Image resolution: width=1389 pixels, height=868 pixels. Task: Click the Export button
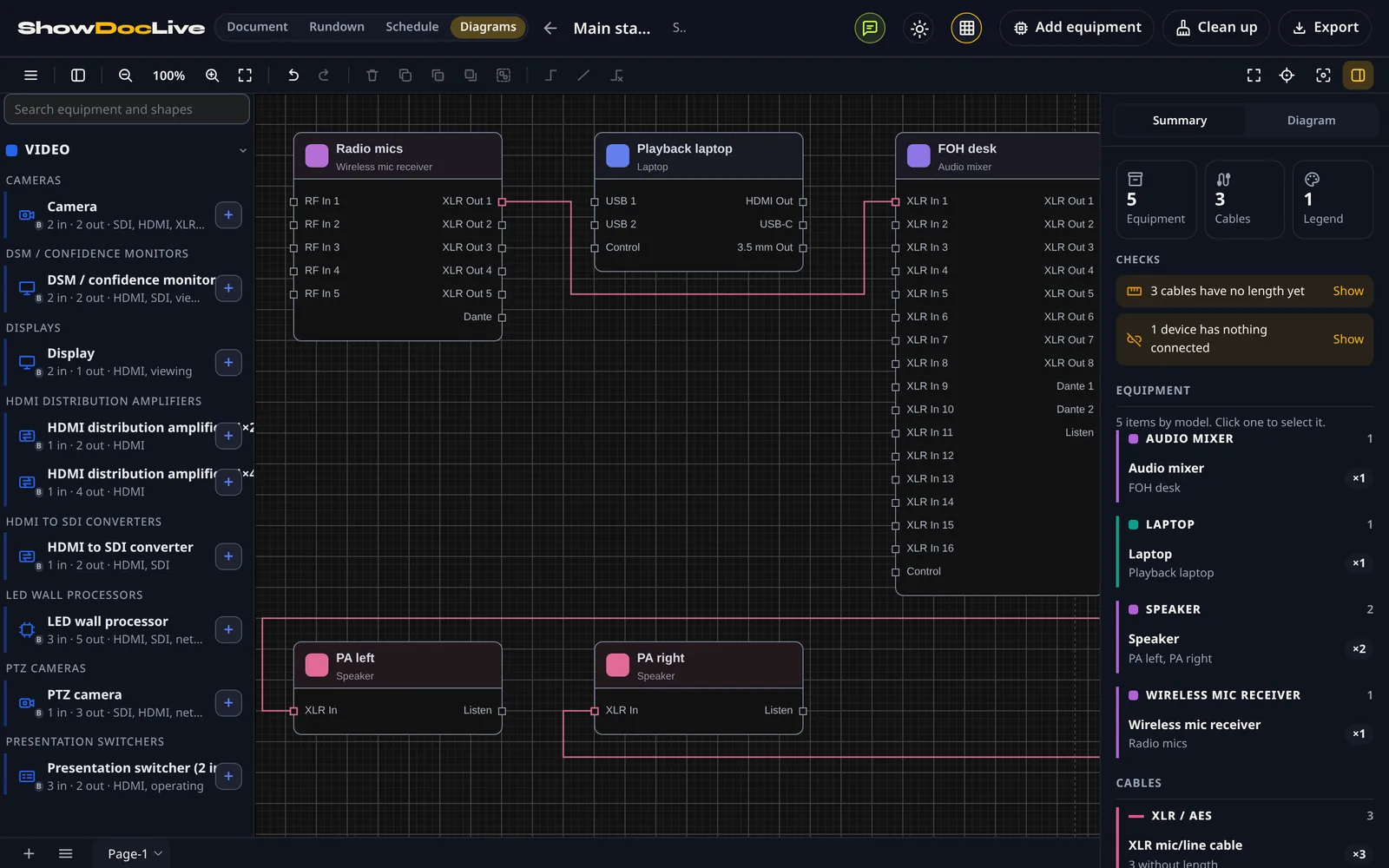pyautogui.click(x=1325, y=28)
